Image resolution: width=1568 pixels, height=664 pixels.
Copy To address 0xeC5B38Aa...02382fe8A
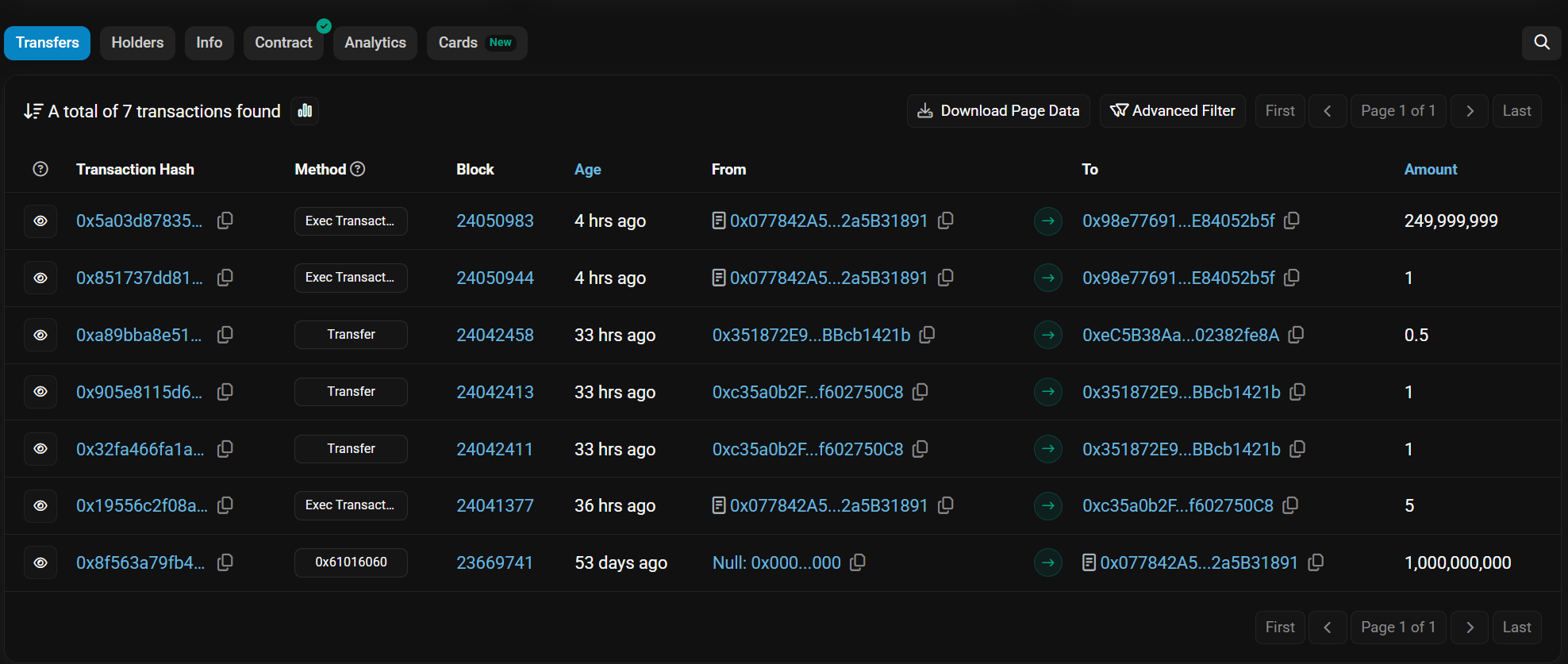click(1296, 335)
